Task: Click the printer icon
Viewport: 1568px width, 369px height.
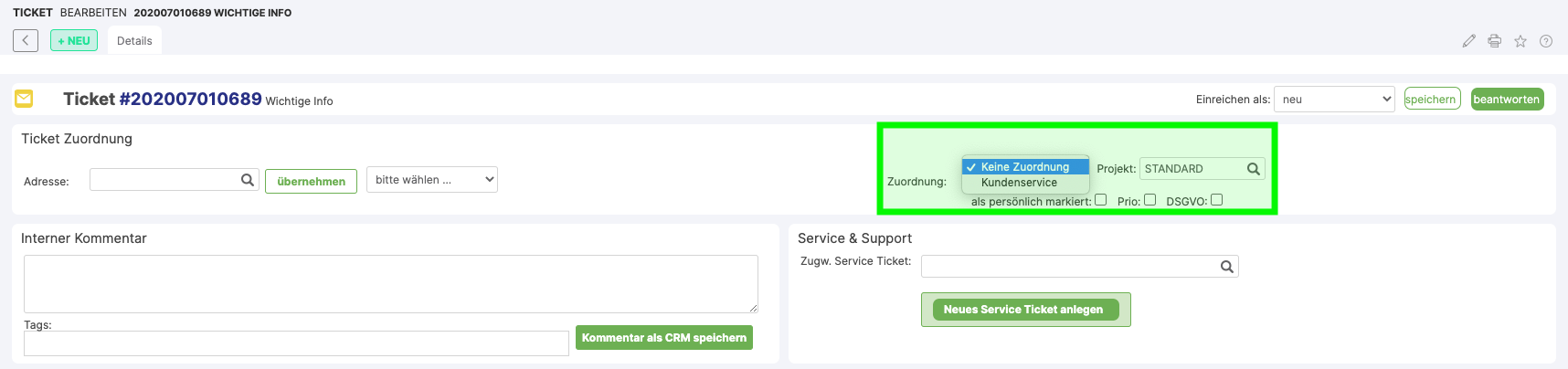Action: click(1494, 41)
